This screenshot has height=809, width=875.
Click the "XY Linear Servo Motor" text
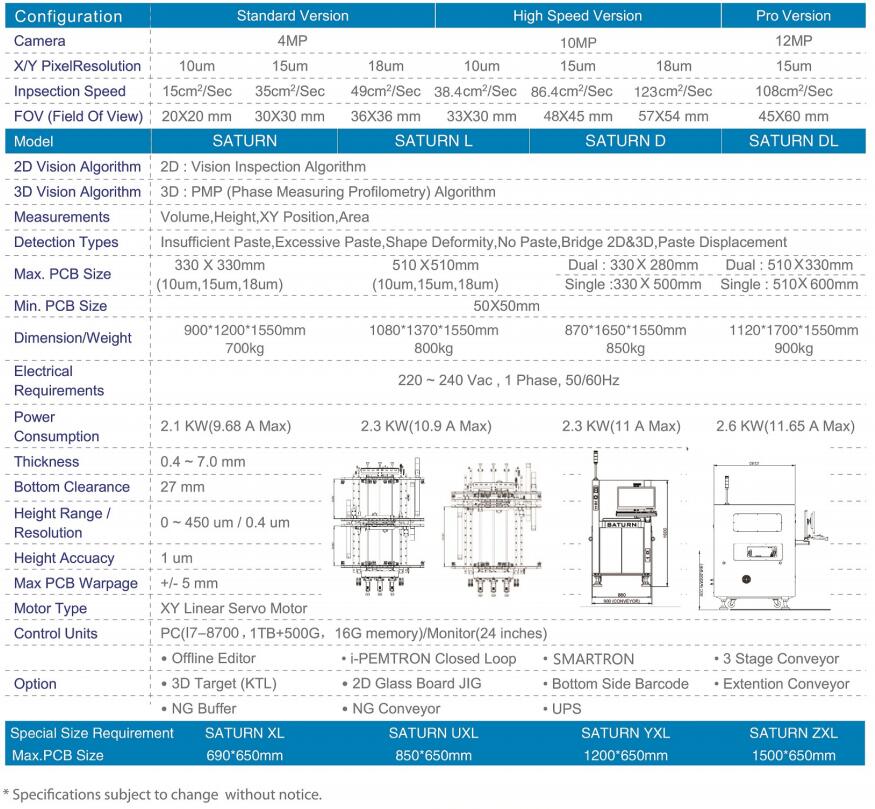233,609
